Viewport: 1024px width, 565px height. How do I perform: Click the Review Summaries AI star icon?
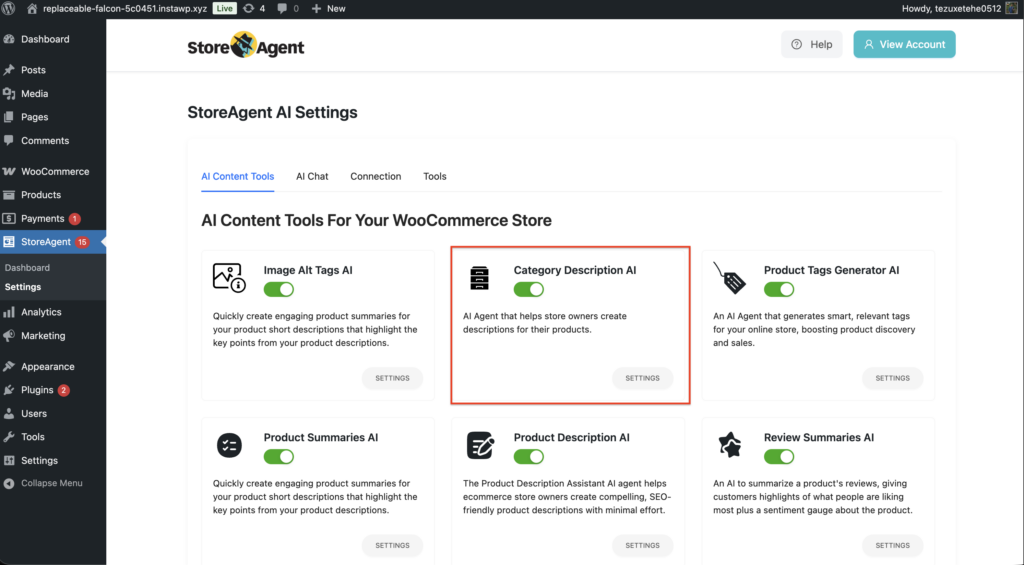click(x=729, y=445)
